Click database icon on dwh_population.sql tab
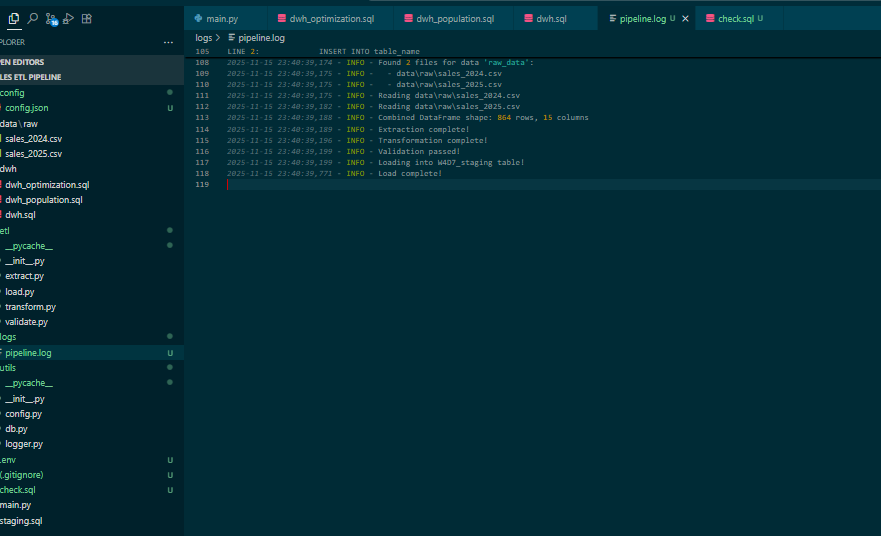 [x=408, y=19]
